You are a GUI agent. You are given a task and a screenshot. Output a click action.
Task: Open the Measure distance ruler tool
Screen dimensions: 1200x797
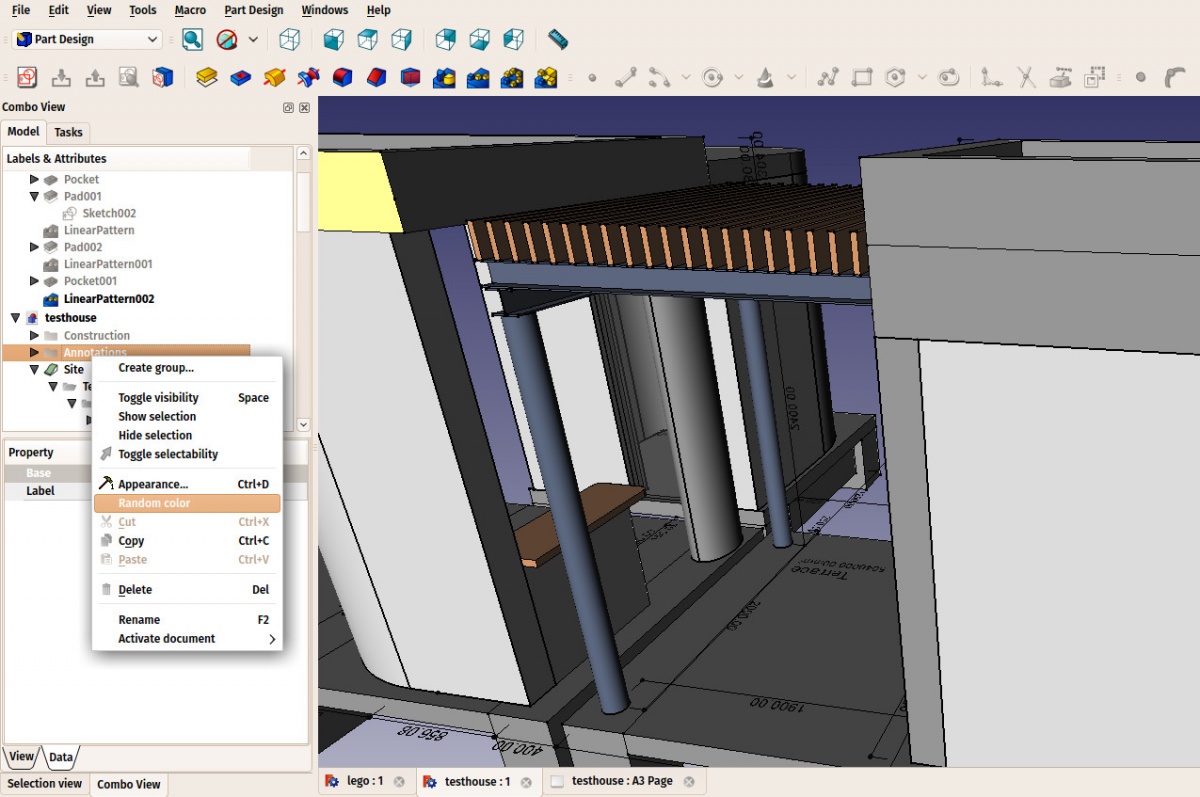click(x=558, y=39)
